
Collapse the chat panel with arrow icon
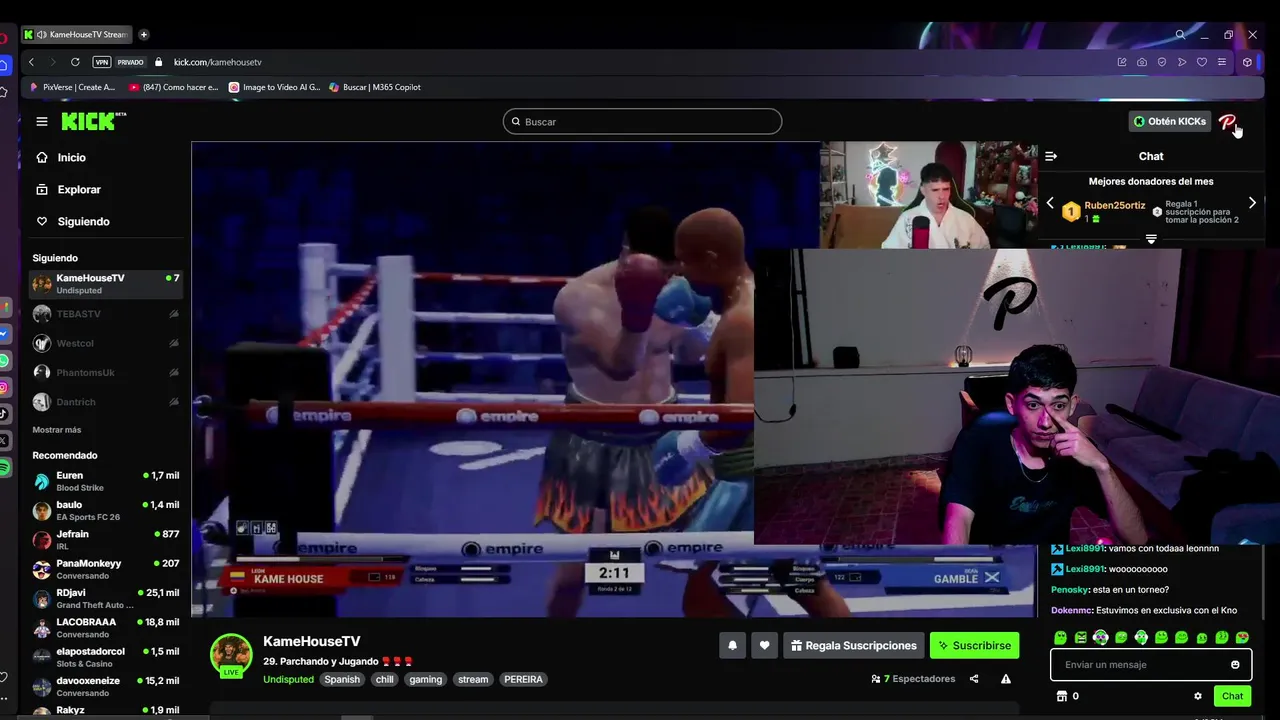click(1051, 156)
